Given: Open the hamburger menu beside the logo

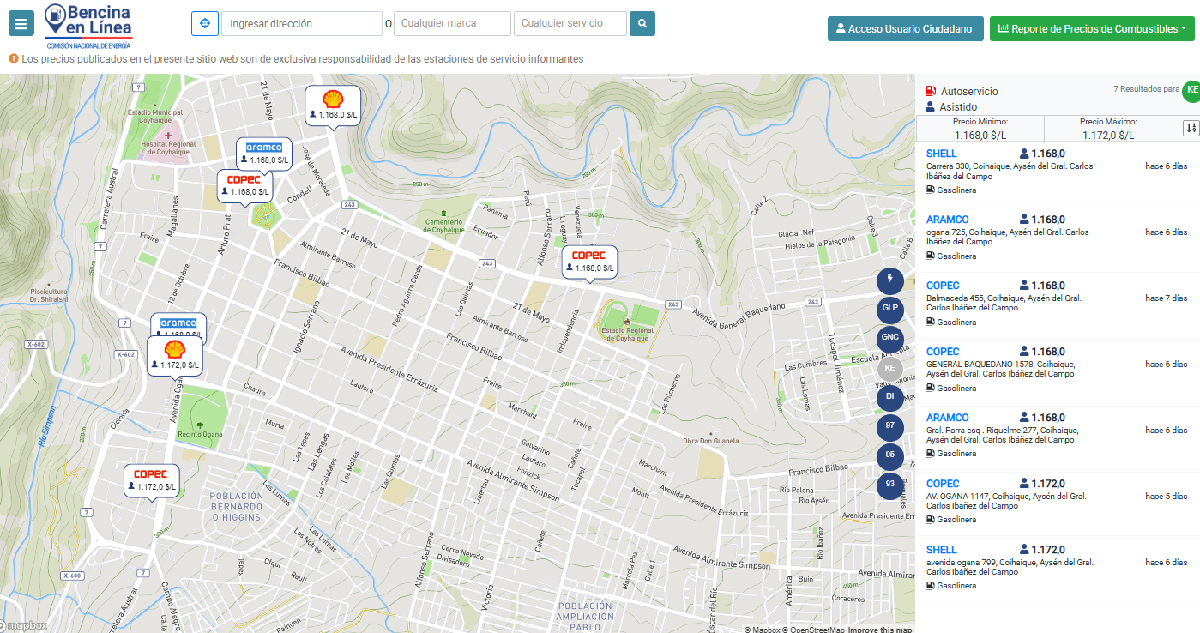Looking at the screenshot, I should [x=22, y=24].
